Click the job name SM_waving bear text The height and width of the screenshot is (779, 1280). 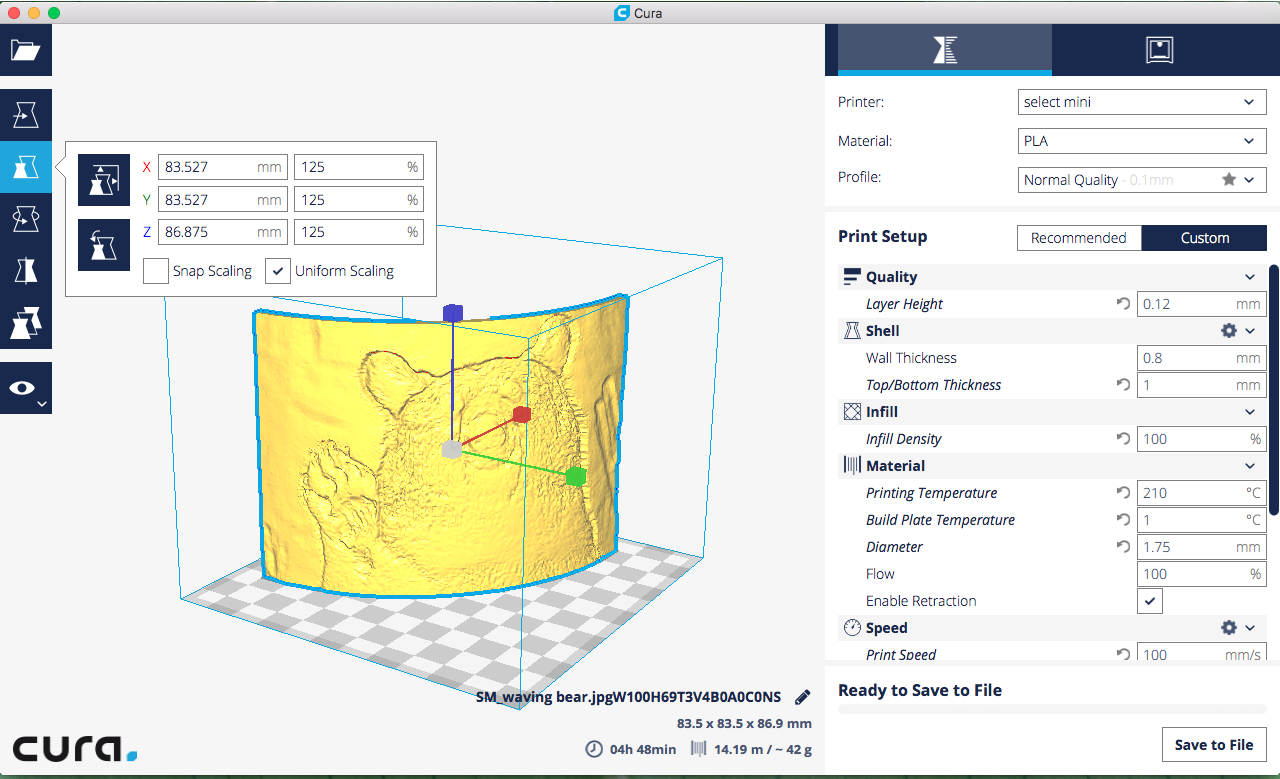coord(628,697)
